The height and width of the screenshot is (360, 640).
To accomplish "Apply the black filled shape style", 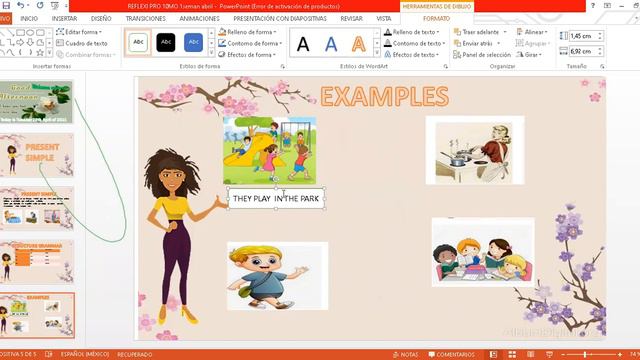I will click(x=166, y=42).
